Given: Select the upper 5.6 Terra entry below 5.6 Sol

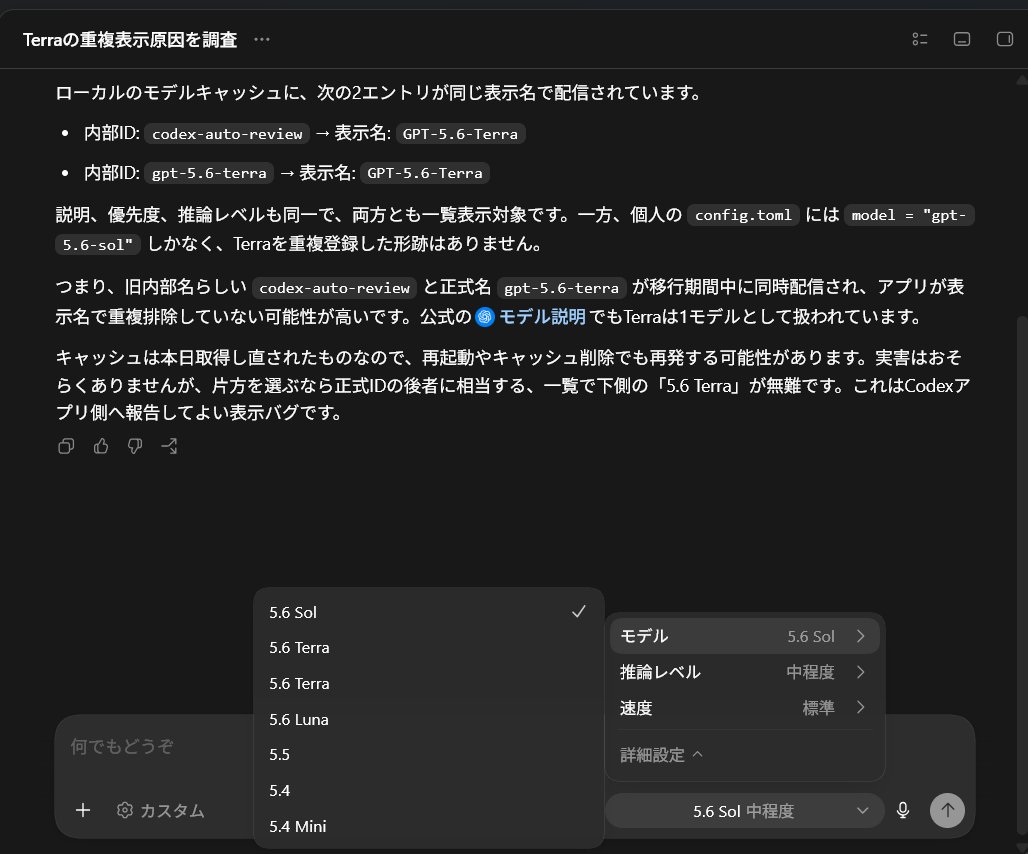Looking at the screenshot, I should [428, 648].
